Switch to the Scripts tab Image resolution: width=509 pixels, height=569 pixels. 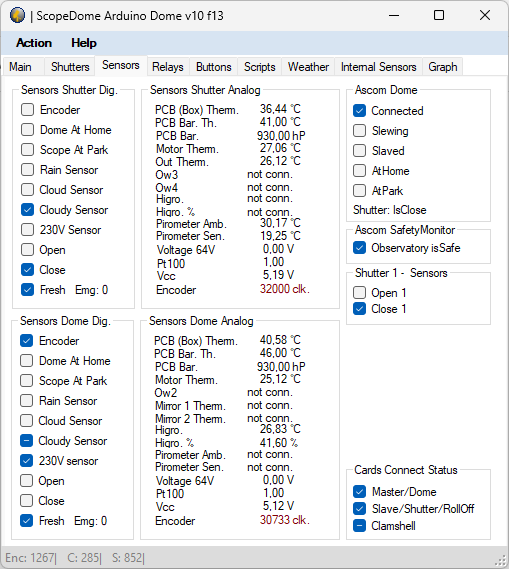(260, 67)
